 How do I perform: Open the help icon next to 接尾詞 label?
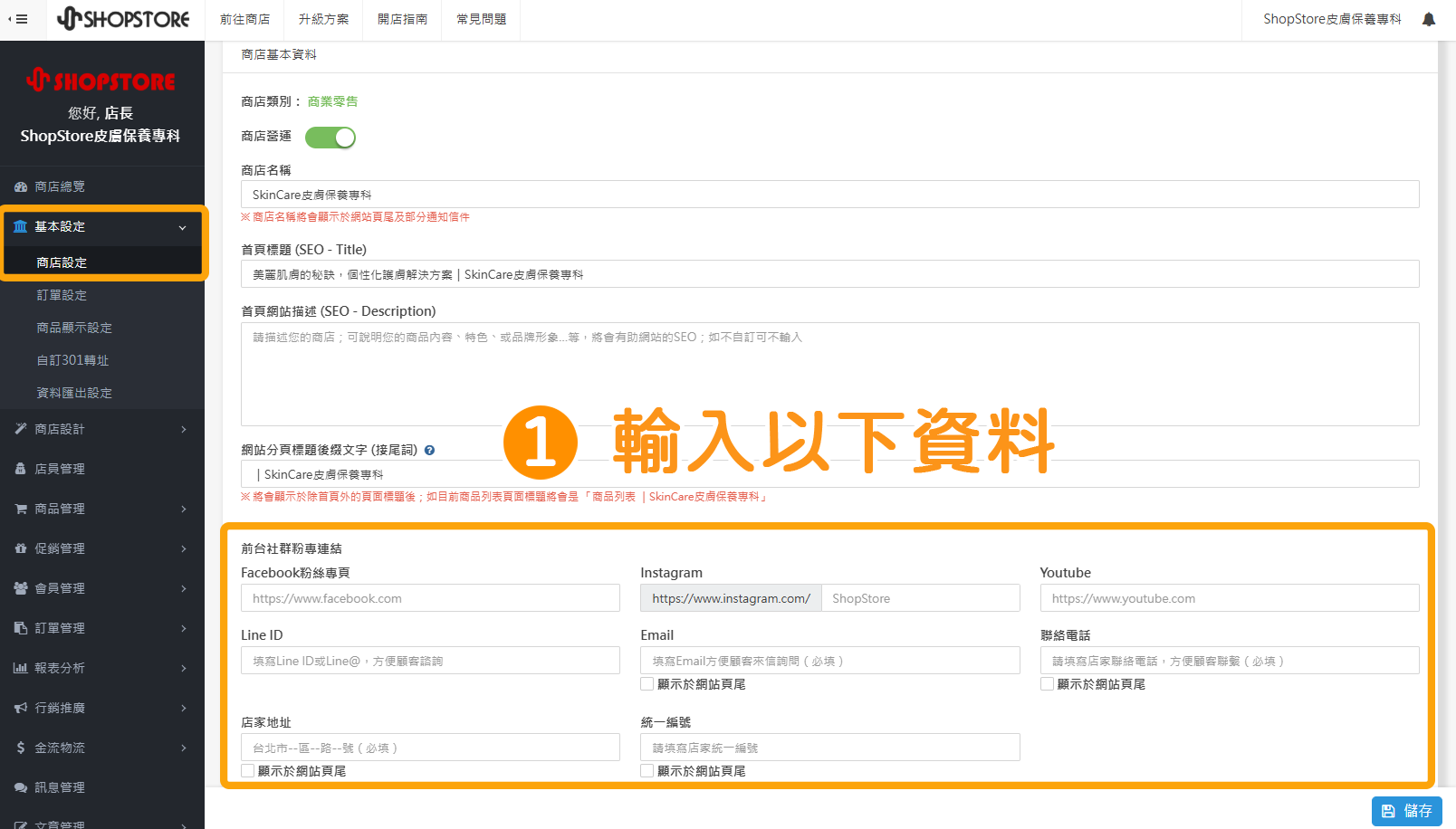click(429, 450)
